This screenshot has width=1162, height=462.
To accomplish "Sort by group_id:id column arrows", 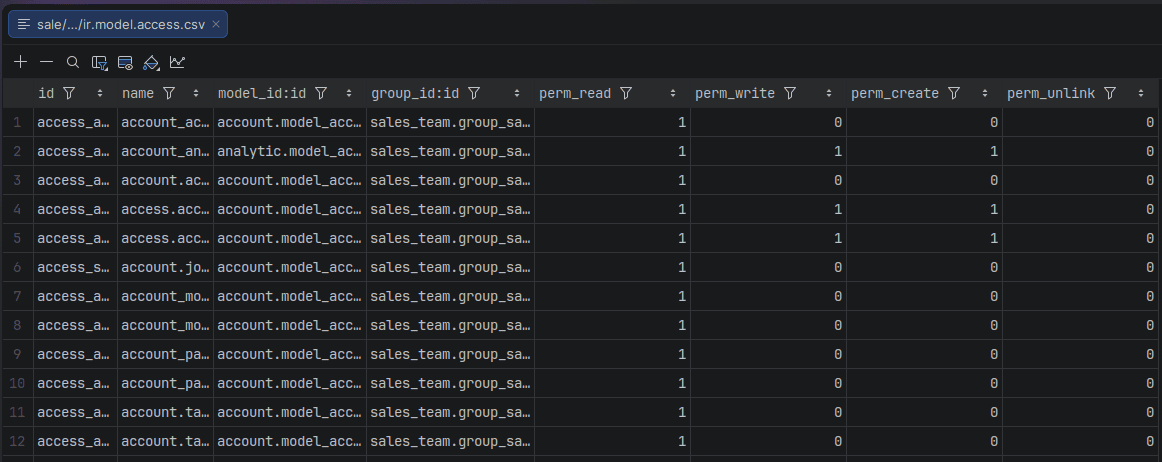I will click(x=517, y=93).
